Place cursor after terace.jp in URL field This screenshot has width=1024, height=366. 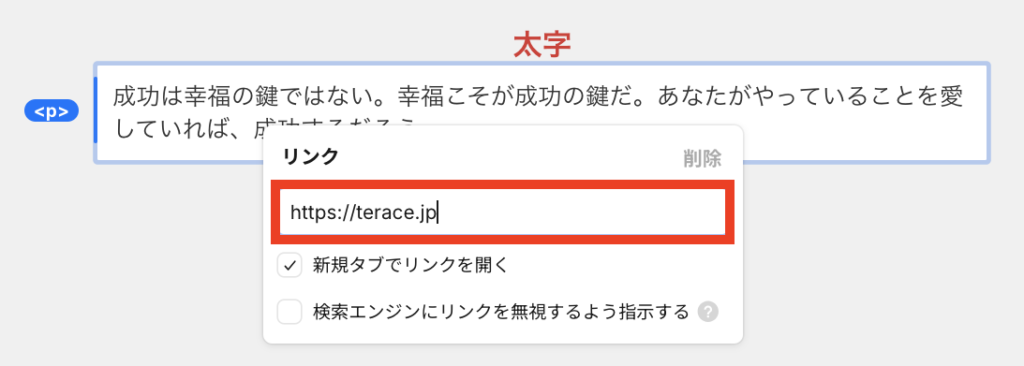pos(438,213)
